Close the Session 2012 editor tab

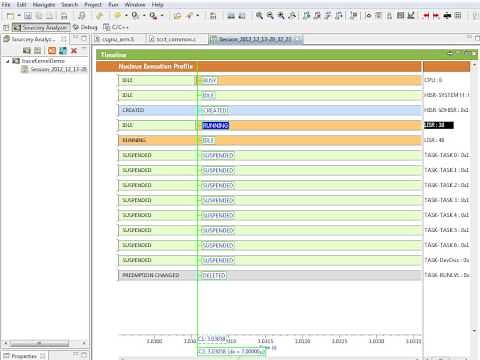click(299, 39)
